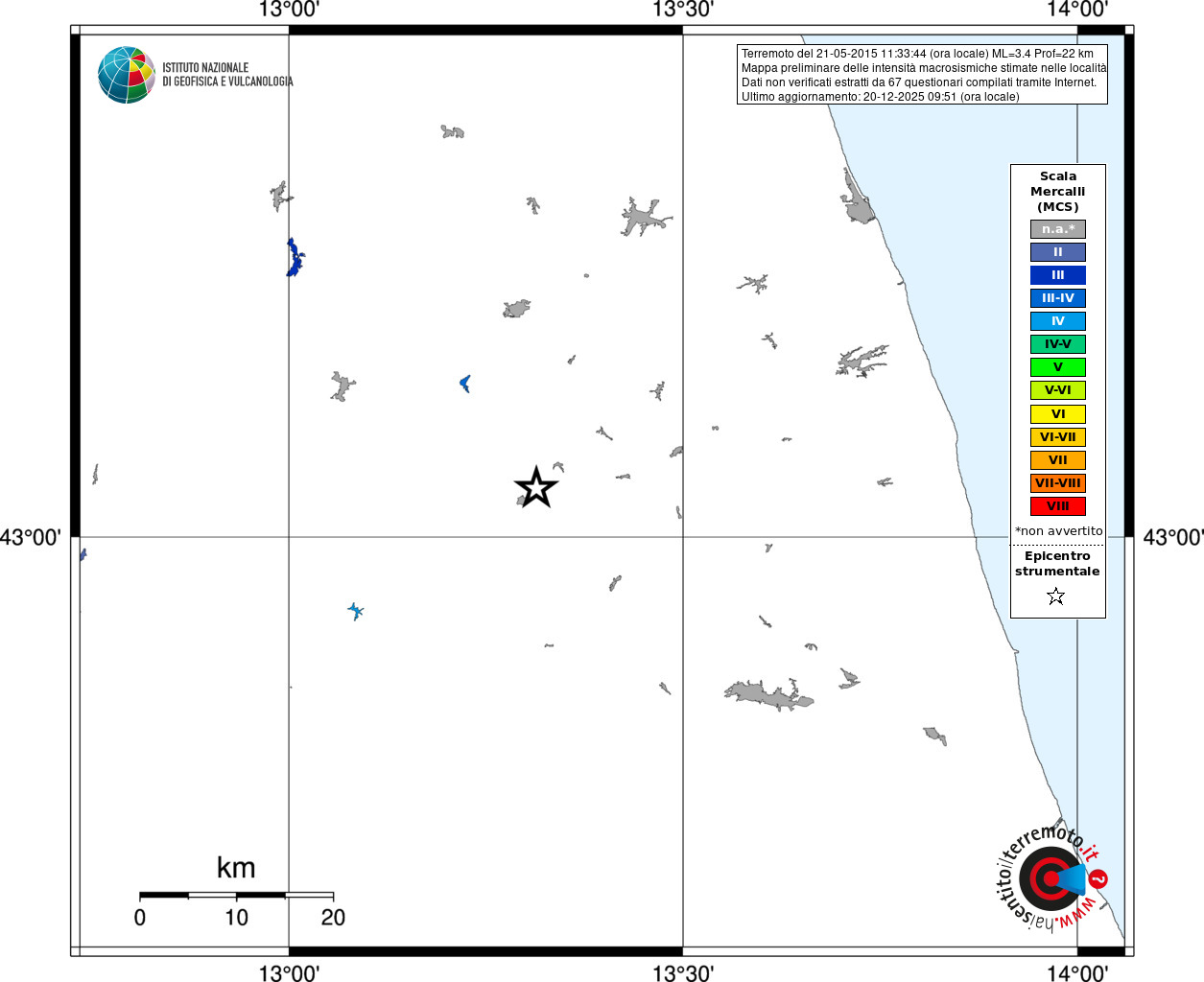Click the INGV globe logo
Screen dimensions: 1204x982
click(x=127, y=75)
